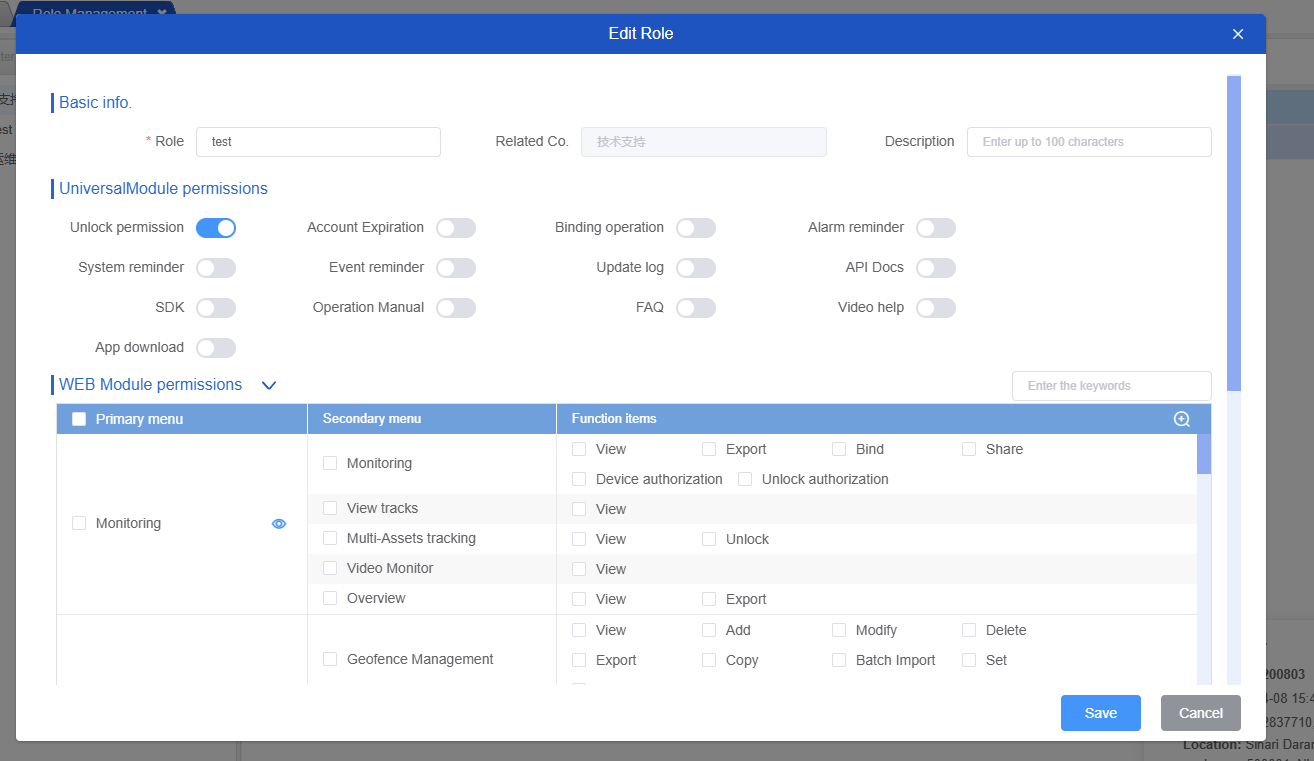The width and height of the screenshot is (1314, 761).
Task: Turn off the Unlock permission switch
Action: click(216, 228)
